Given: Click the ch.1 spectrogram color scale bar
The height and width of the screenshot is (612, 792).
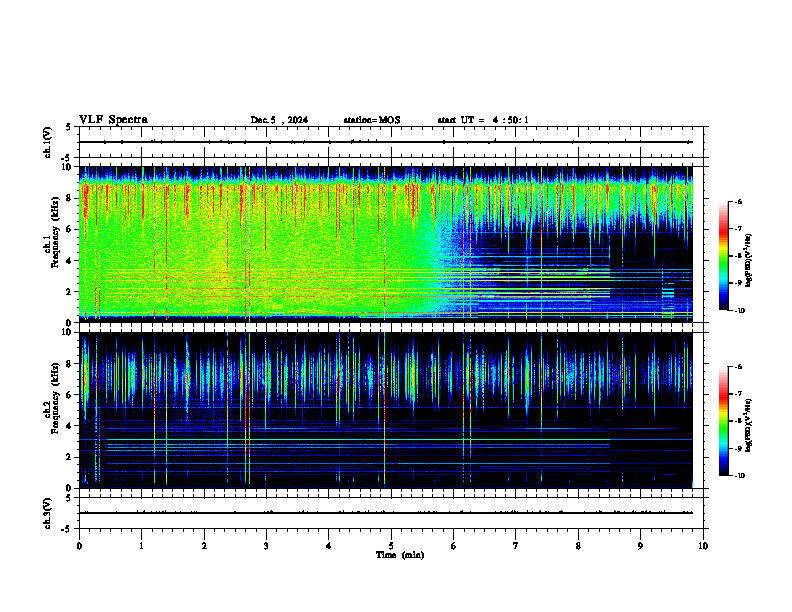Looking at the screenshot, I should pos(724,256).
